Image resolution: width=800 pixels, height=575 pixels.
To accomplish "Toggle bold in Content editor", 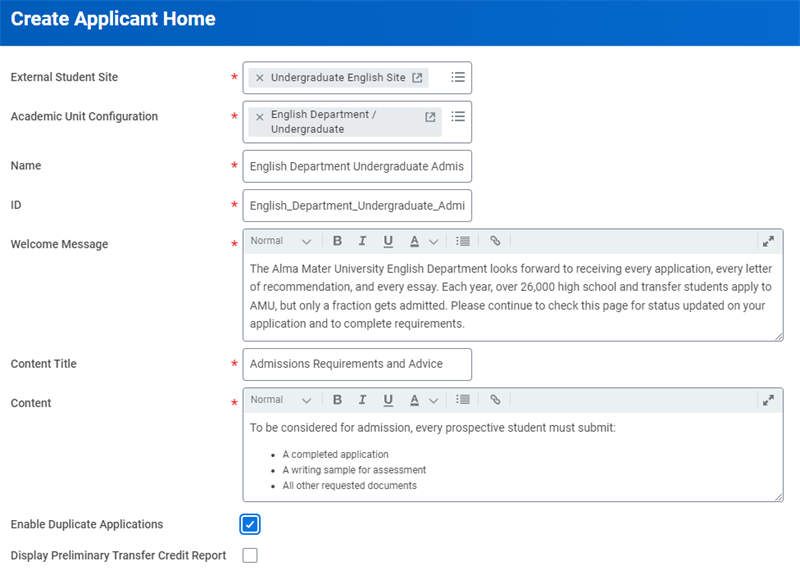I will pos(337,400).
